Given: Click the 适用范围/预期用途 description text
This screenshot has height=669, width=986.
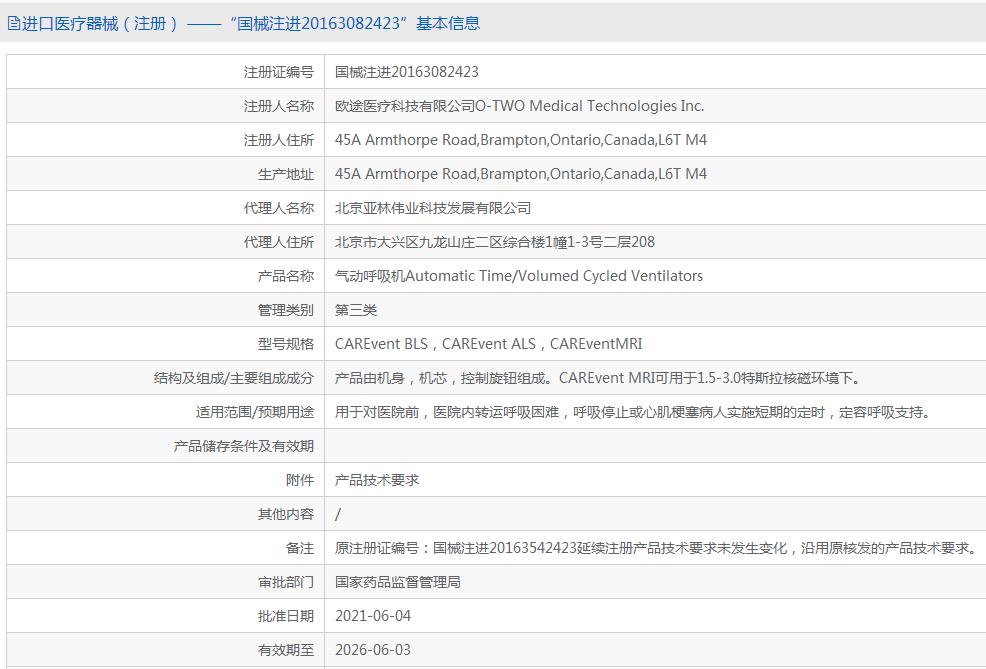Looking at the screenshot, I should [632, 412].
